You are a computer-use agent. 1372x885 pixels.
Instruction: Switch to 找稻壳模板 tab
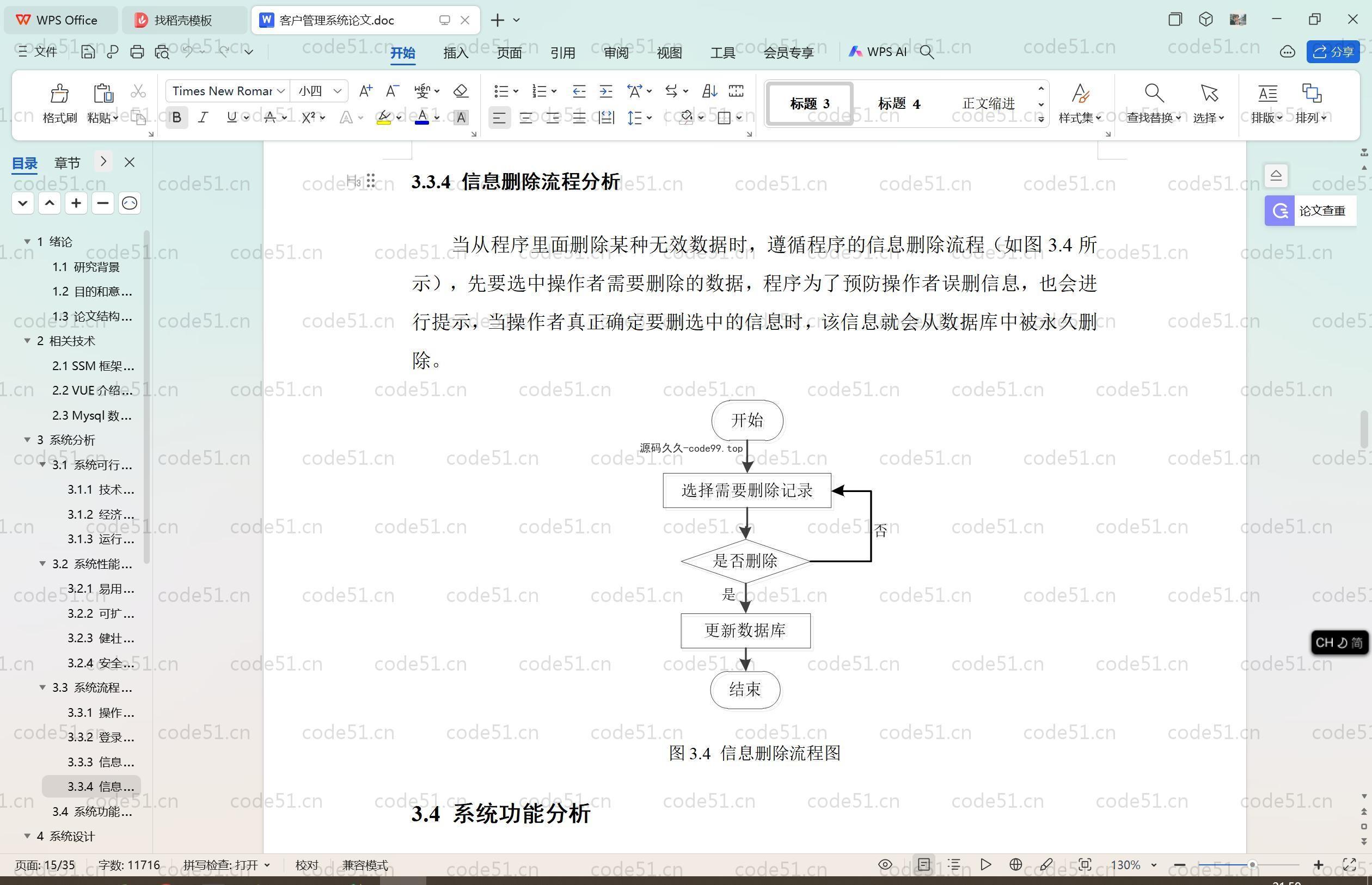(185, 20)
